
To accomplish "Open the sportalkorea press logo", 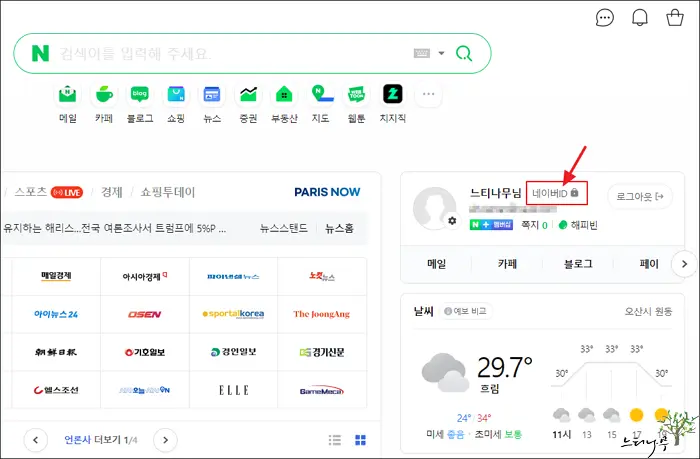I will [233, 314].
